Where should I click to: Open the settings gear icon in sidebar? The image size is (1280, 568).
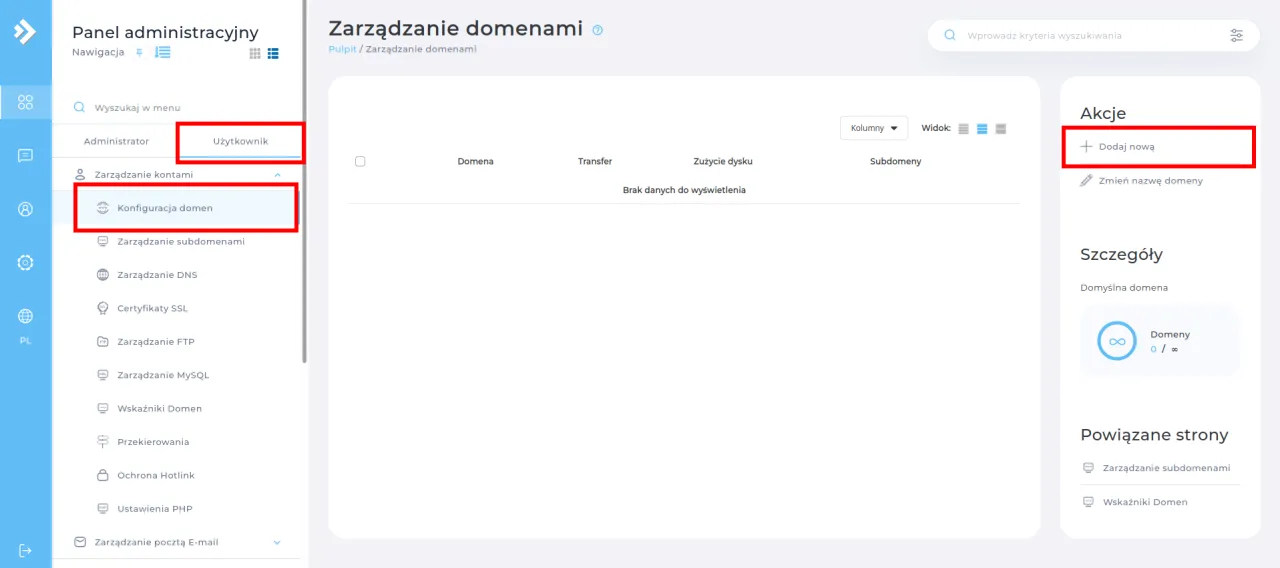25,263
